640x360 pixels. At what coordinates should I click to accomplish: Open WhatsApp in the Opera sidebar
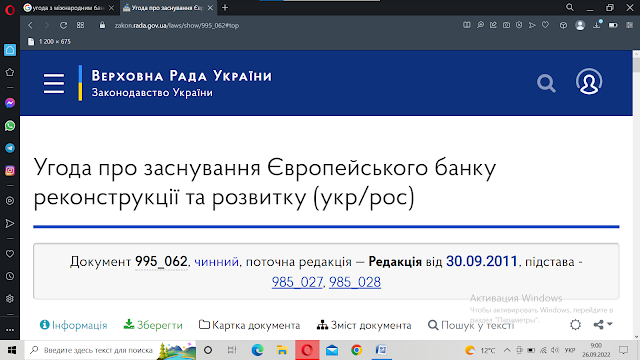click(10, 126)
